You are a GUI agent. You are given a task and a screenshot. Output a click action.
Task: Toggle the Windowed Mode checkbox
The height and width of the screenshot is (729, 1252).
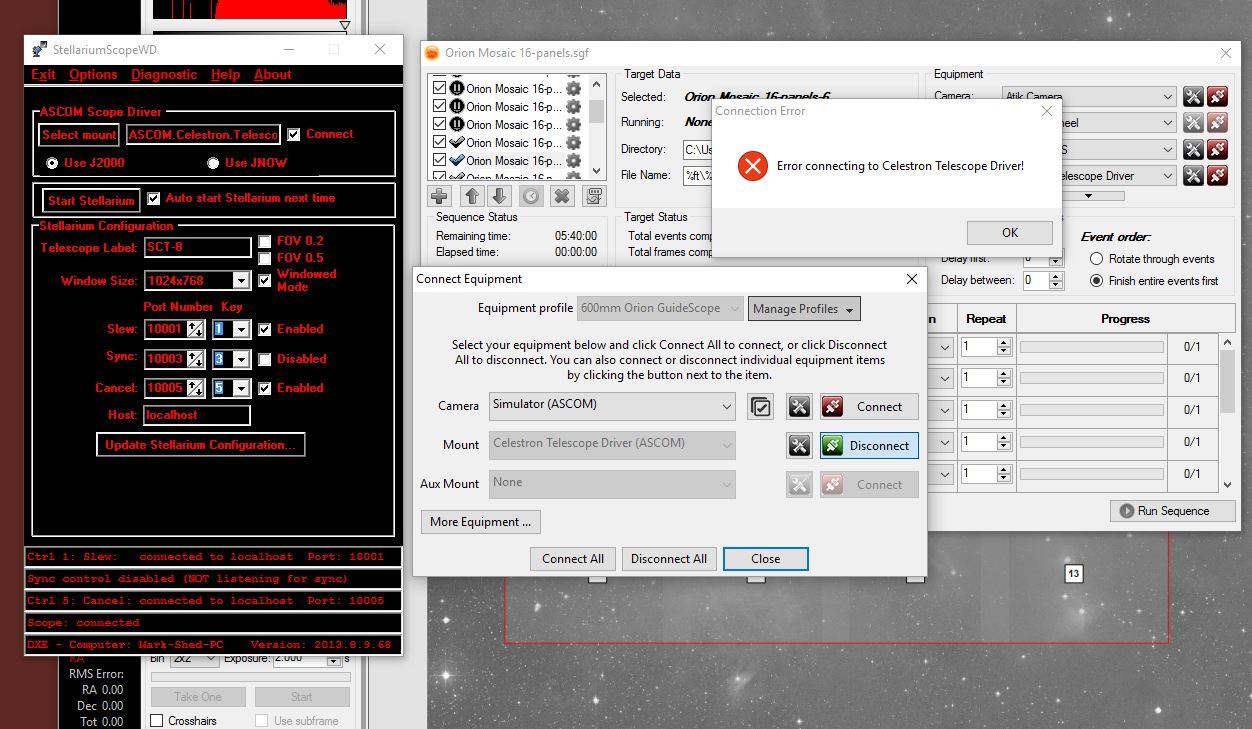pos(265,280)
